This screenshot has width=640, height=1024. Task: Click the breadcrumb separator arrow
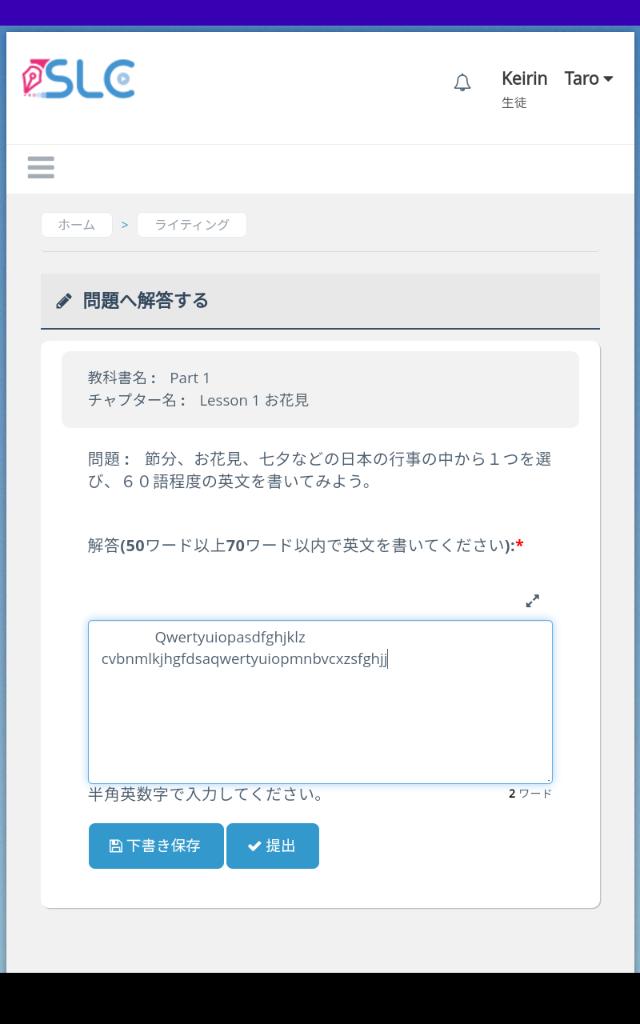point(124,225)
